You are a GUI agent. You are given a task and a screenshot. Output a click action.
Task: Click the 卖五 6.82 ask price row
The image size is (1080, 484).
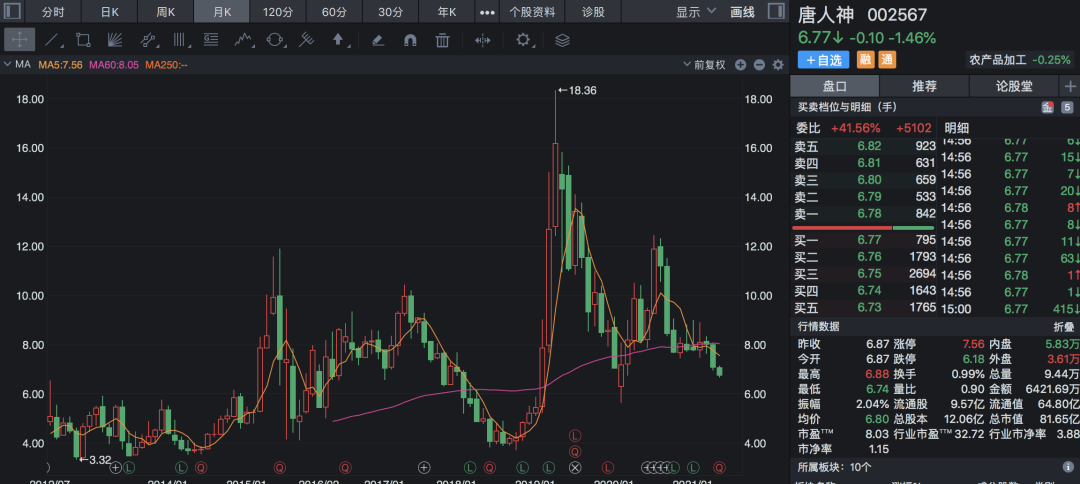(x=865, y=146)
